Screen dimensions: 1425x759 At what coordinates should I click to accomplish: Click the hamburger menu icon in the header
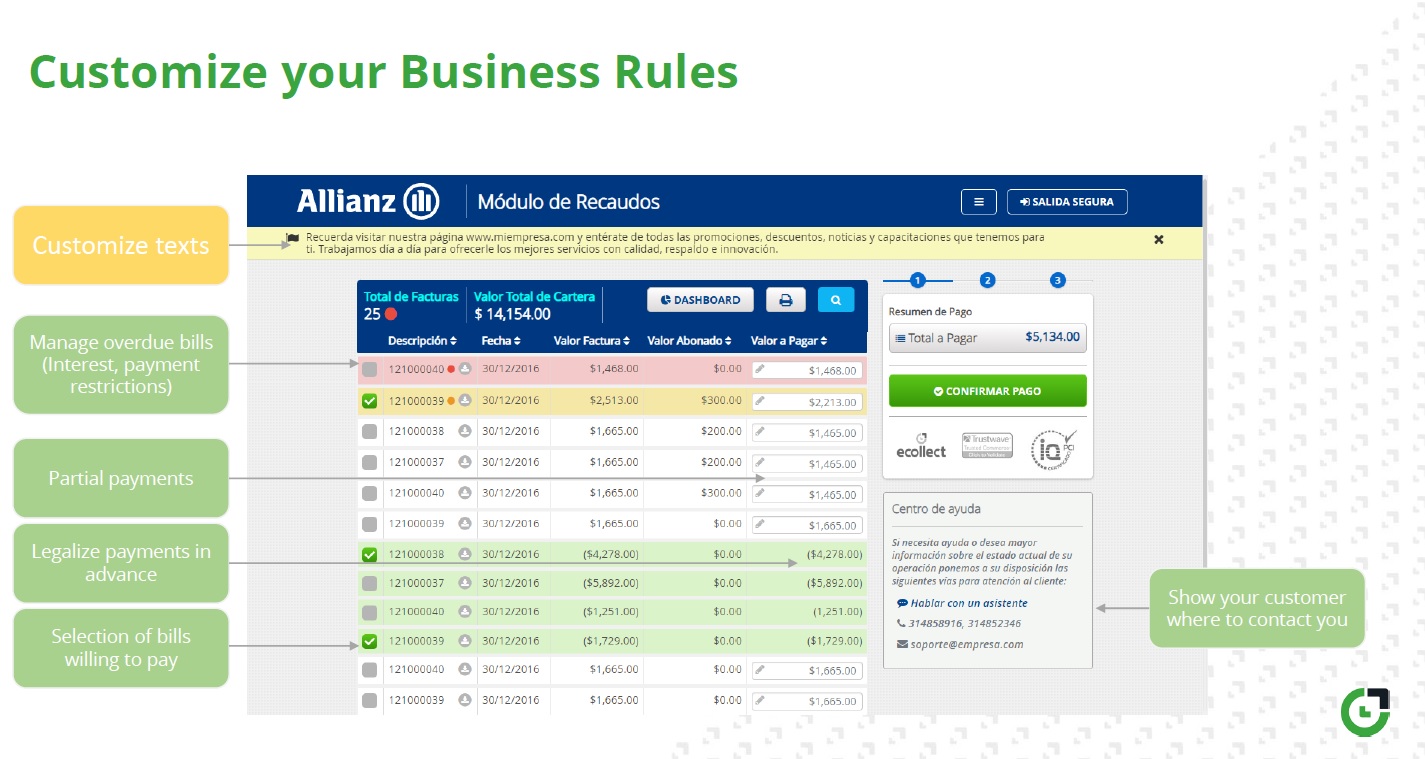pyautogui.click(x=978, y=202)
